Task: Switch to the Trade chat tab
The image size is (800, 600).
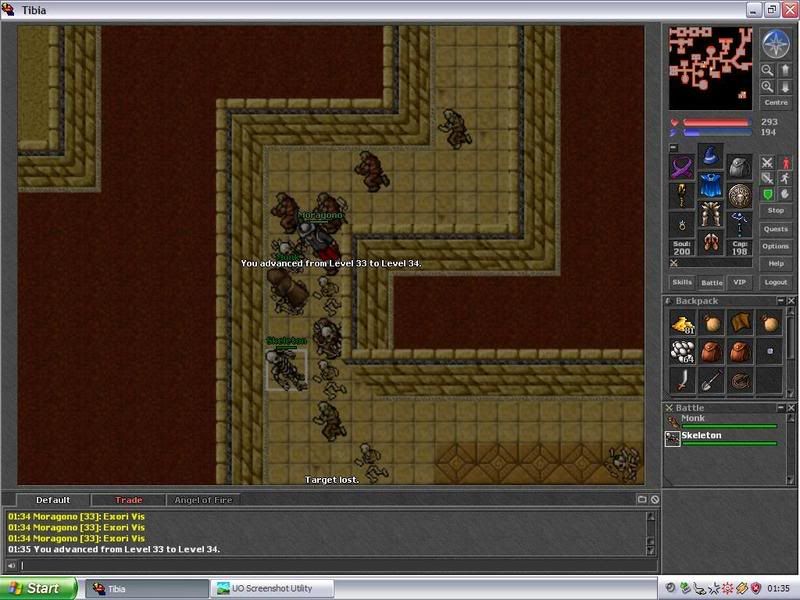Action: [x=129, y=500]
